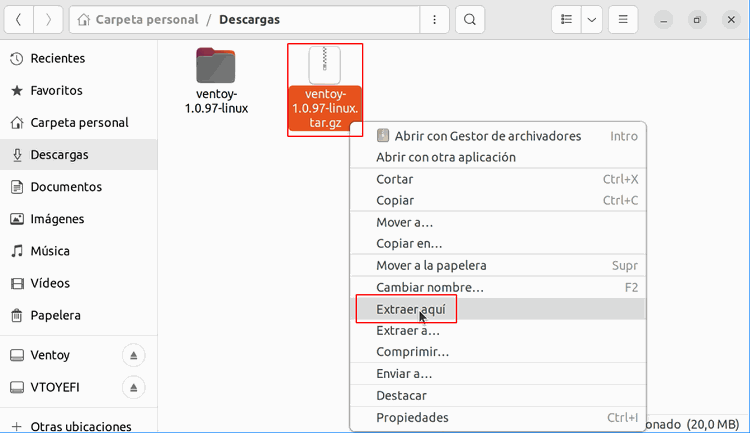Click Comprimir… in the context menu
This screenshot has width=750, height=433.
coord(412,352)
